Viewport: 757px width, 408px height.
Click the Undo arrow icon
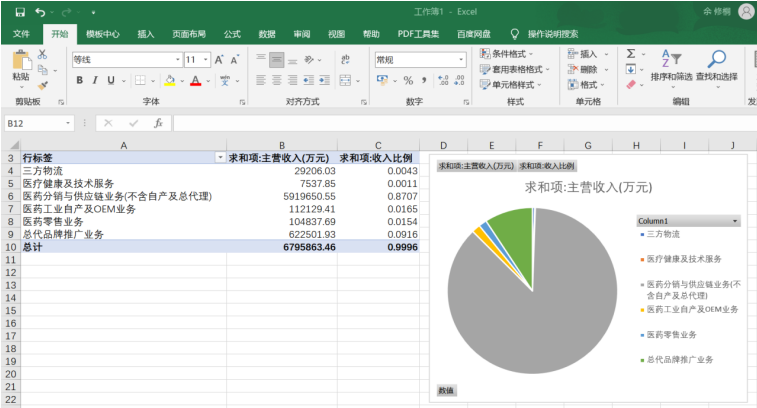click(40, 12)
